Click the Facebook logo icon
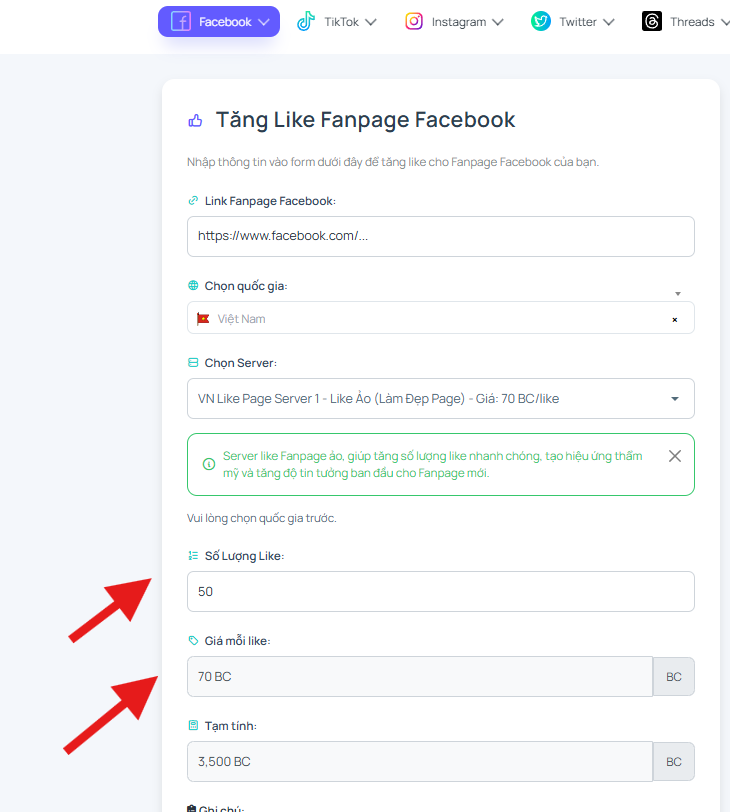The image size is (730, 812). (x=181, y=22)
